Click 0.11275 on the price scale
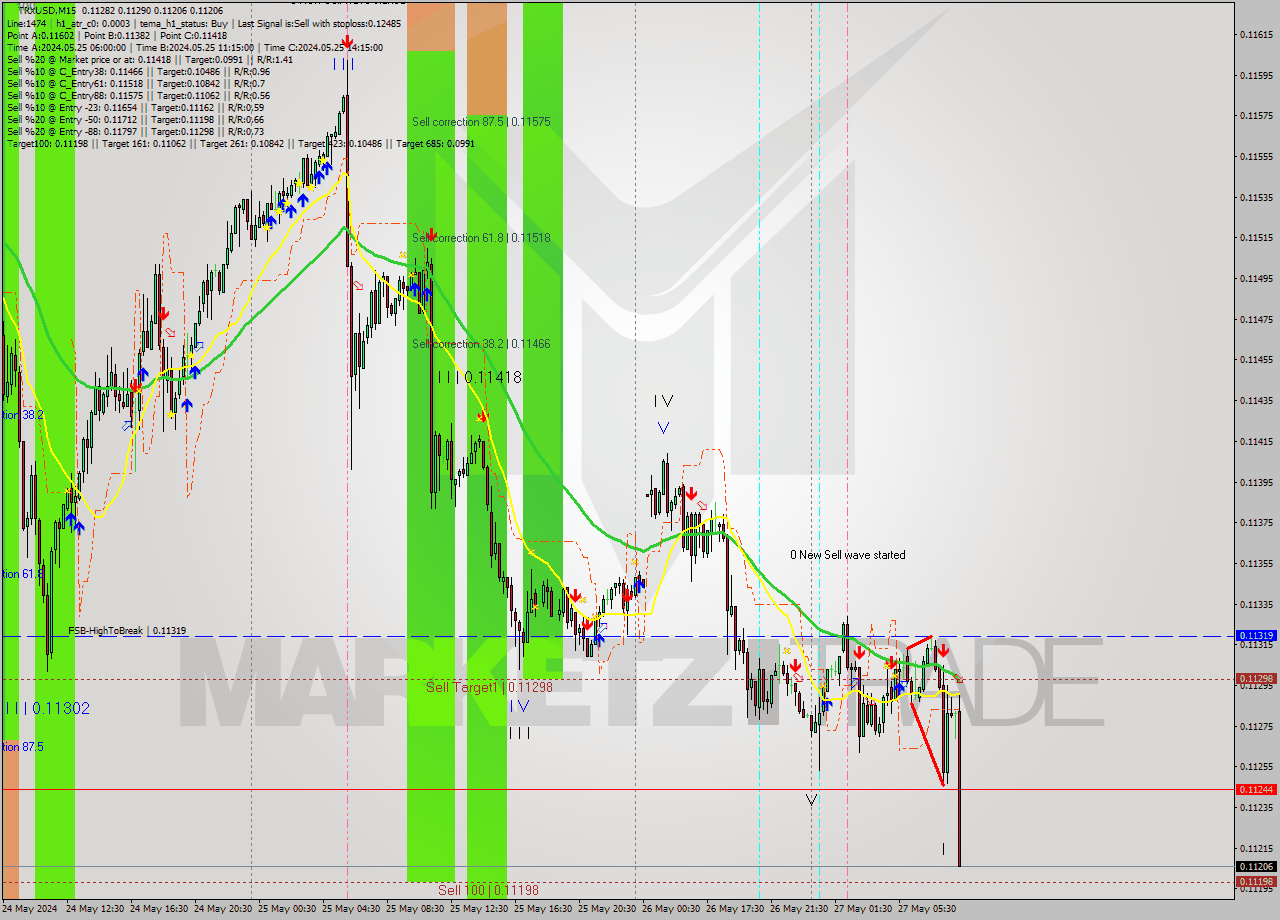 [x=1256, y=727]
